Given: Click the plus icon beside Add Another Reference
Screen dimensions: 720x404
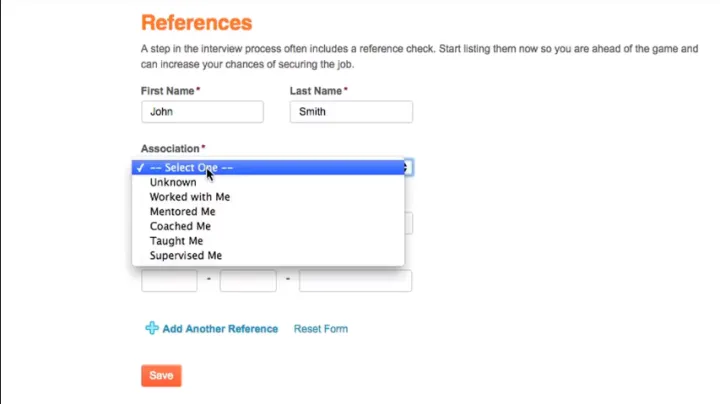Looking at the screenshot, I should (151, 328).
